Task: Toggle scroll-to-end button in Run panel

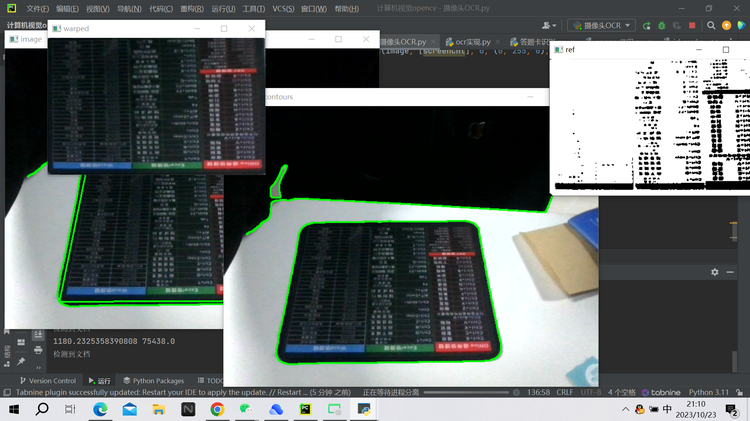Action: pos(38,334)
